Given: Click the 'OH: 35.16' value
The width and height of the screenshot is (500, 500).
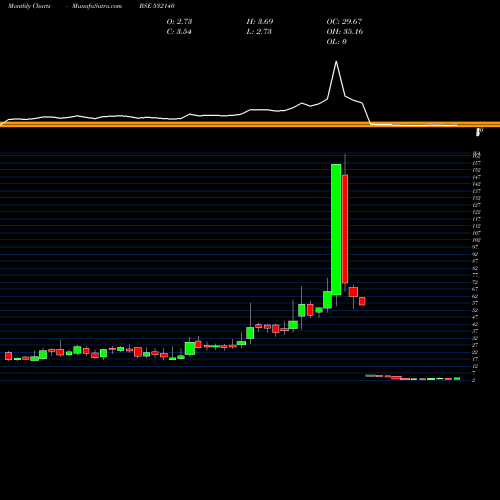Looking at the screenshot, I should coord(345,31).
